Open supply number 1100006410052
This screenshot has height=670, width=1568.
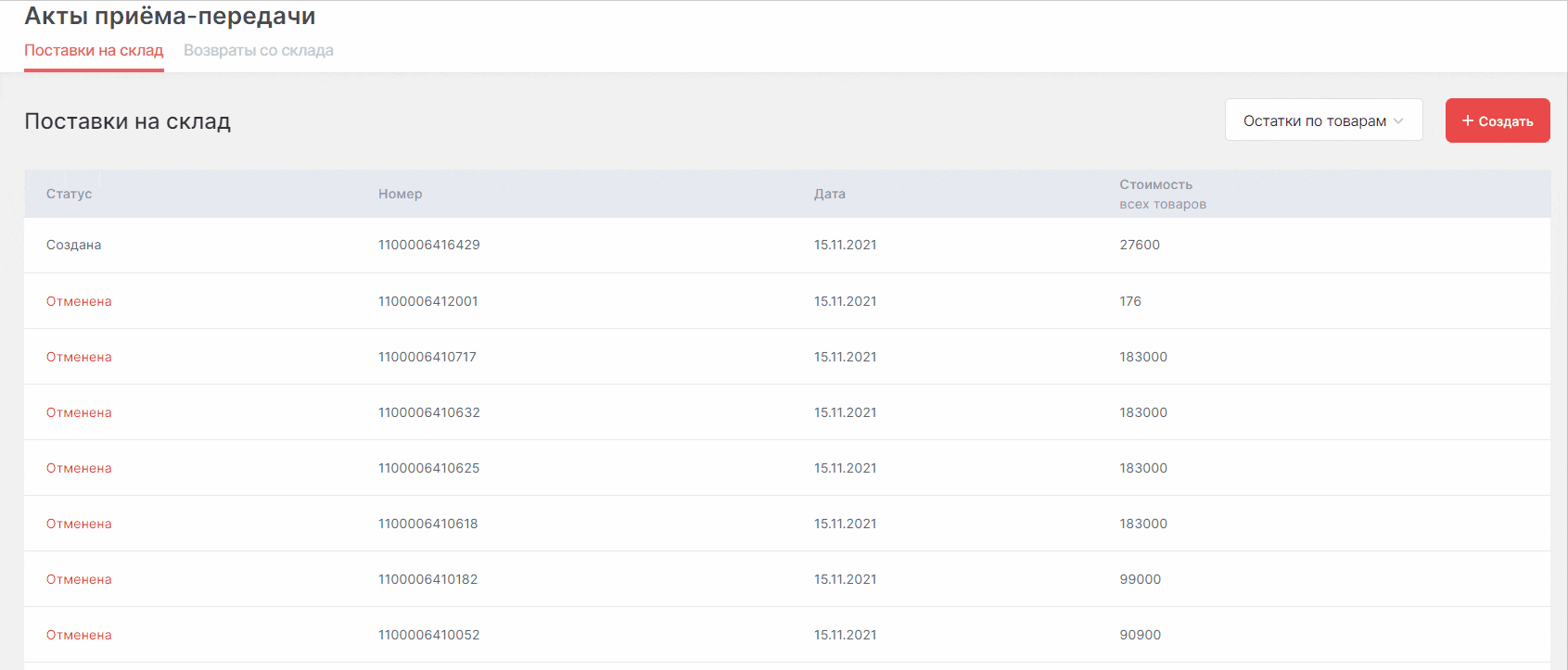(429, 635)
